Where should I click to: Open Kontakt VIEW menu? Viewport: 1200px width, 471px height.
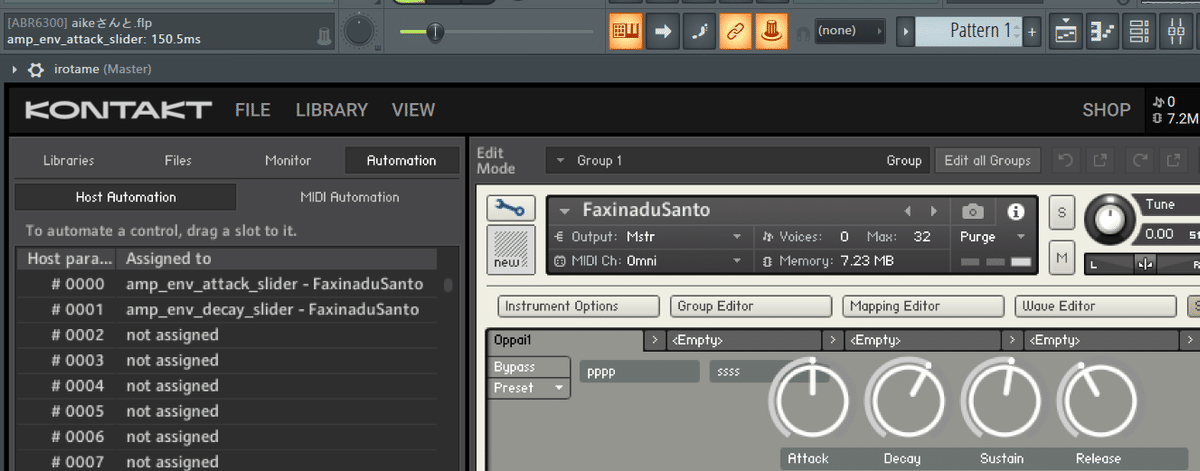pos(413,110)
